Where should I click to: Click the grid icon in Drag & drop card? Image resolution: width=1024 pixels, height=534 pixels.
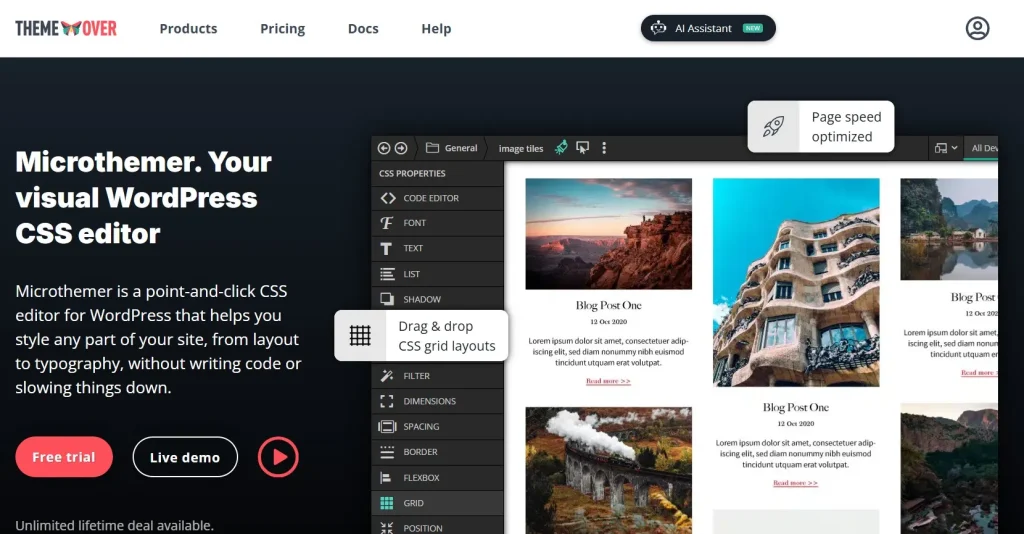(360, 336)
